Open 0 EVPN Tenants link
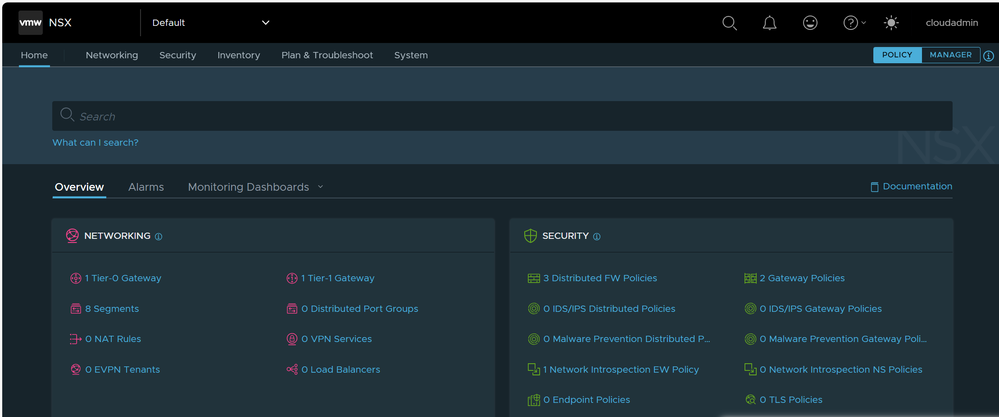The height and width of the screenshot is (417, 999). click(x=122, y=369)
